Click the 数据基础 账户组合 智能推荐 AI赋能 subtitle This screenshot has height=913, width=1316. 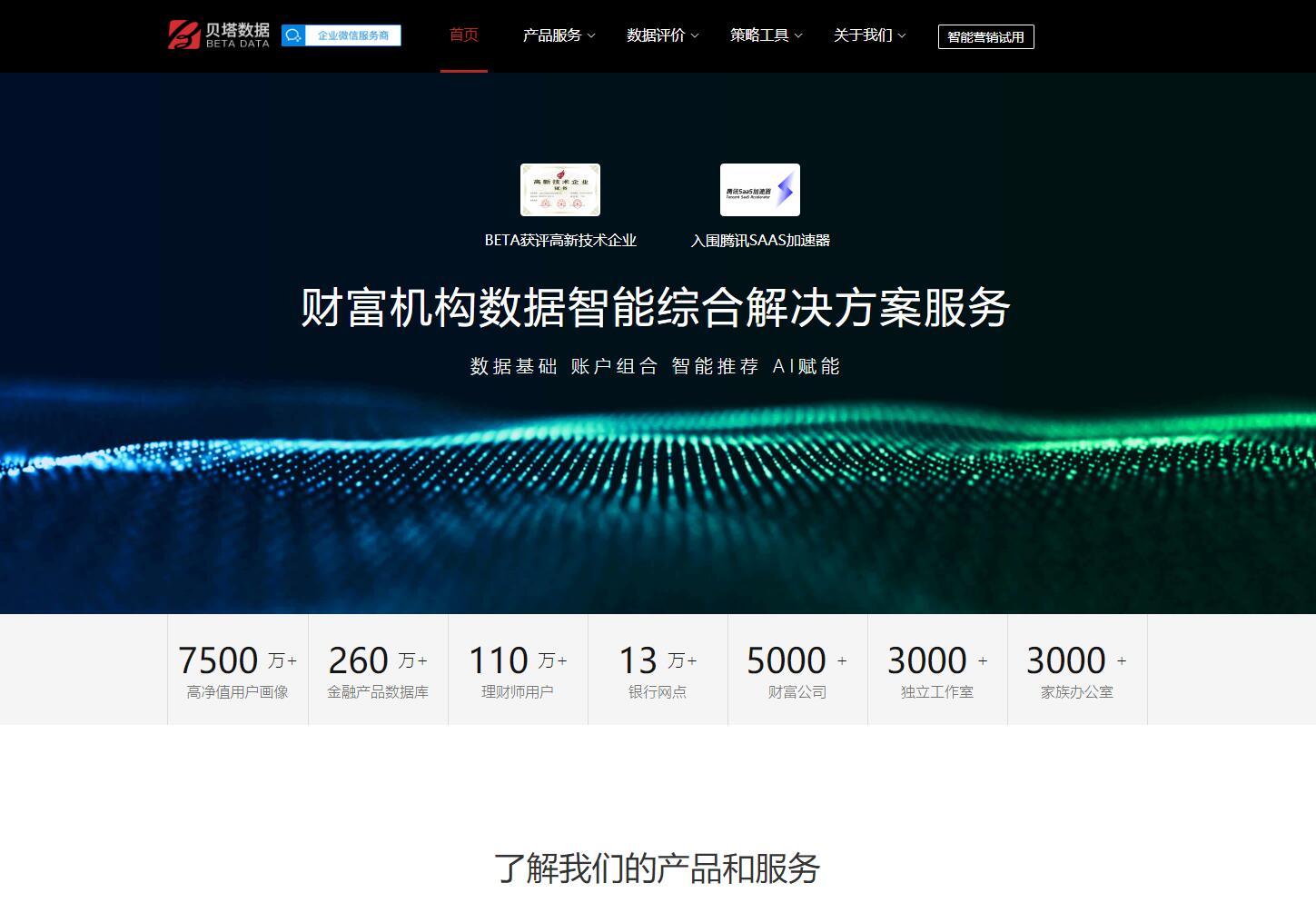point(656,366)
